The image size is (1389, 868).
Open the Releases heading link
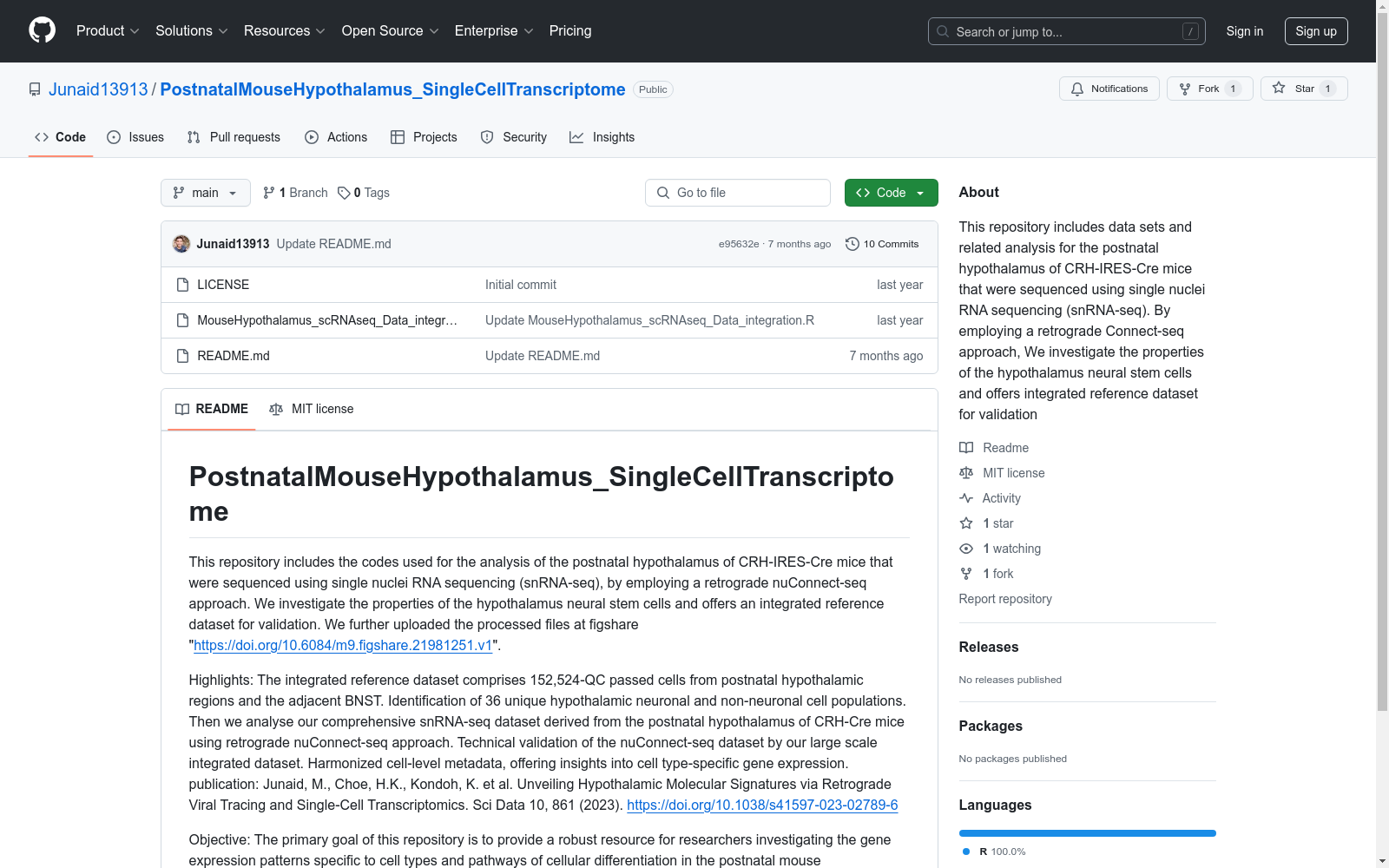click(989, 647)
